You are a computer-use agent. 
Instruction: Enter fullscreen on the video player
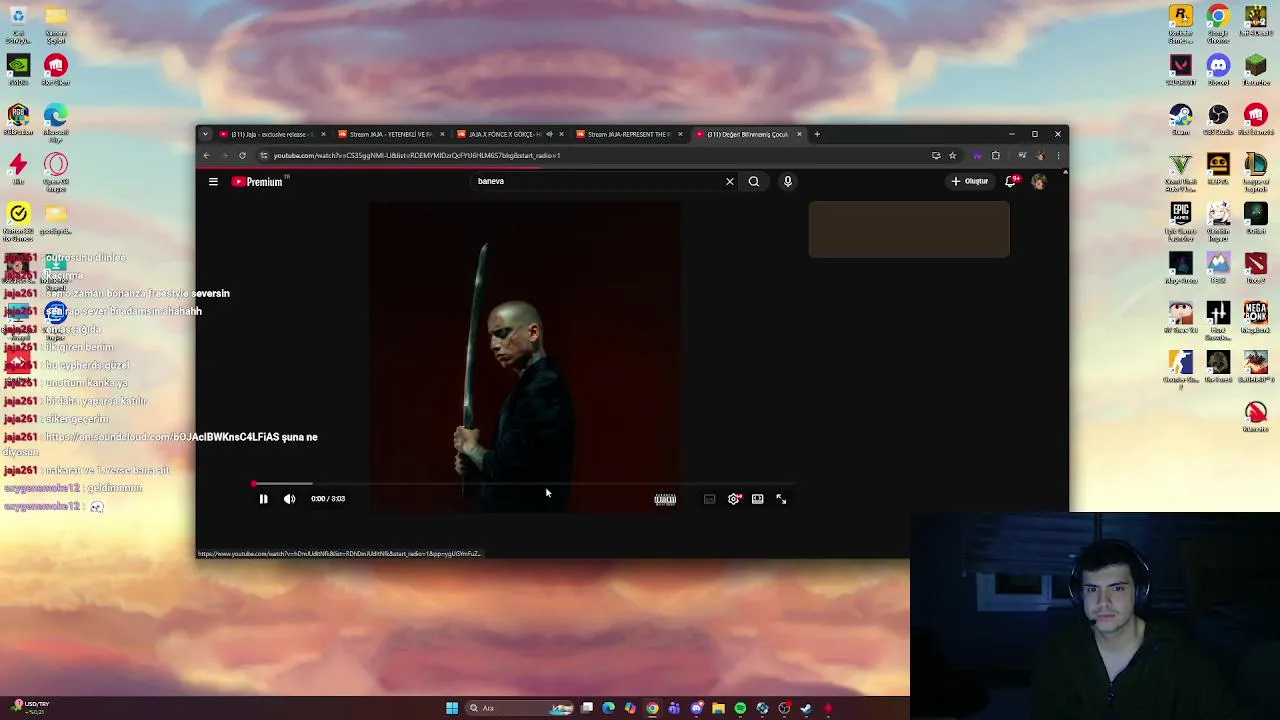click(x=781, y=499)
